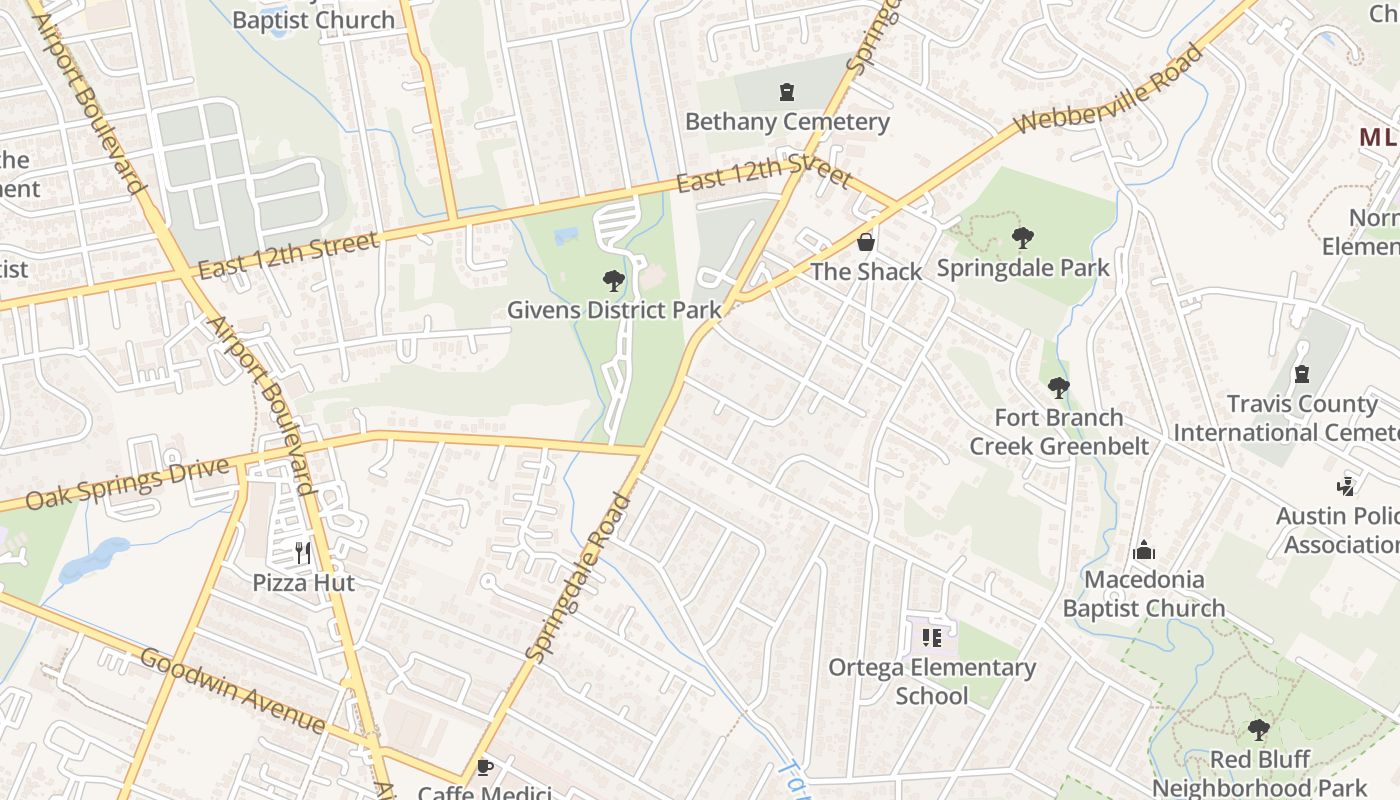
Task: Click the Goodwin Avenue street label
Action: pos(233,691)
